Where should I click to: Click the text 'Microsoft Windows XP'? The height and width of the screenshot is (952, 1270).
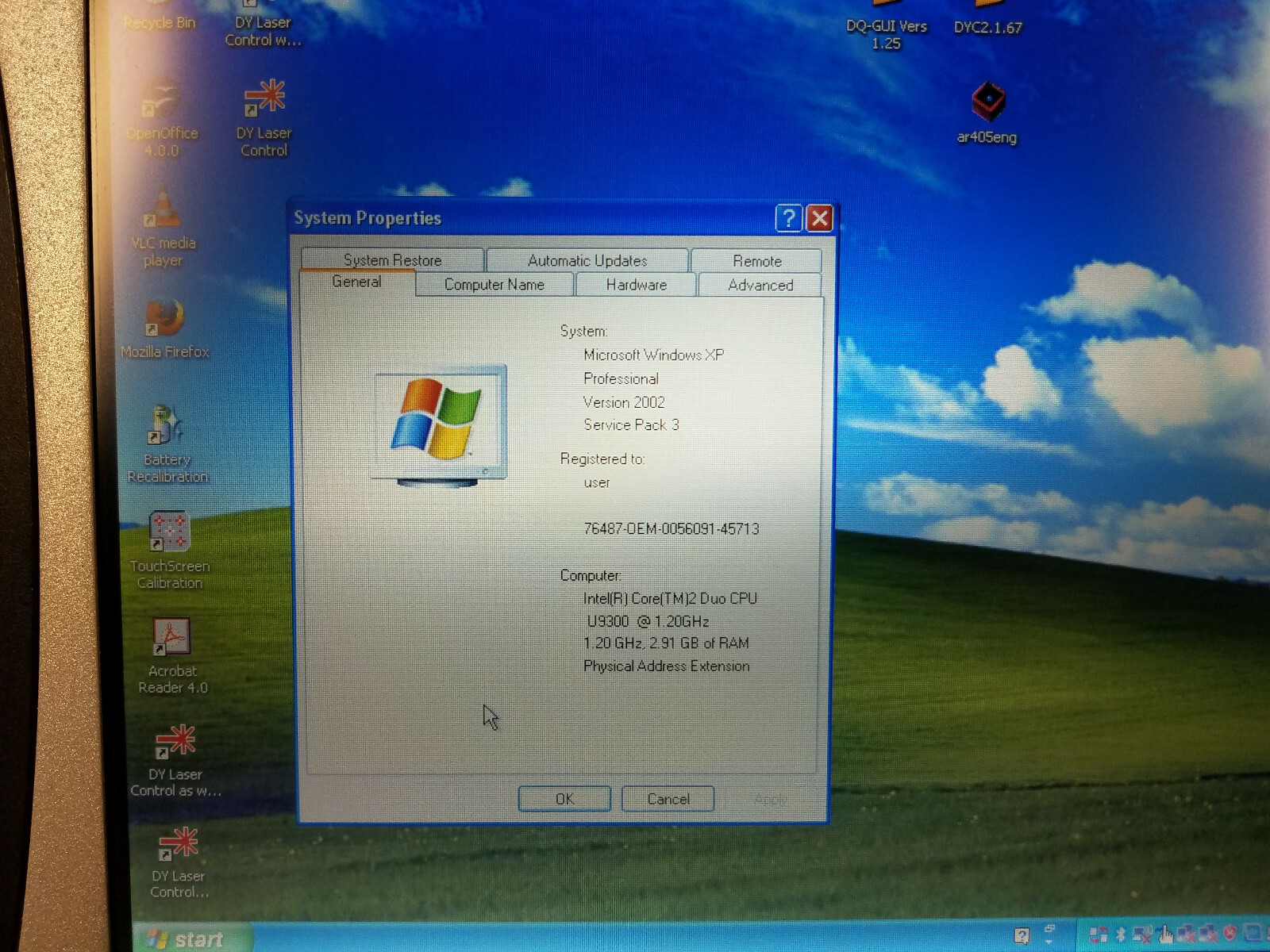[x=654, y=355]
